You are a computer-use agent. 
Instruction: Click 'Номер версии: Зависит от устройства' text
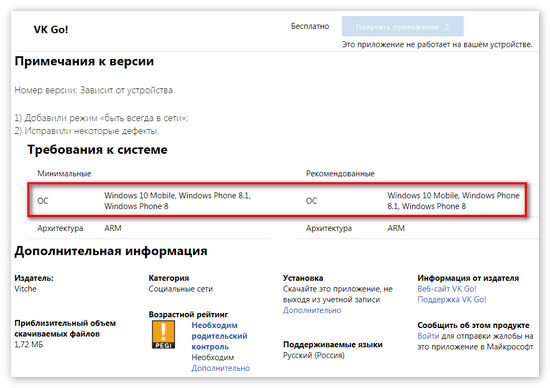click(x=94, y=90)
